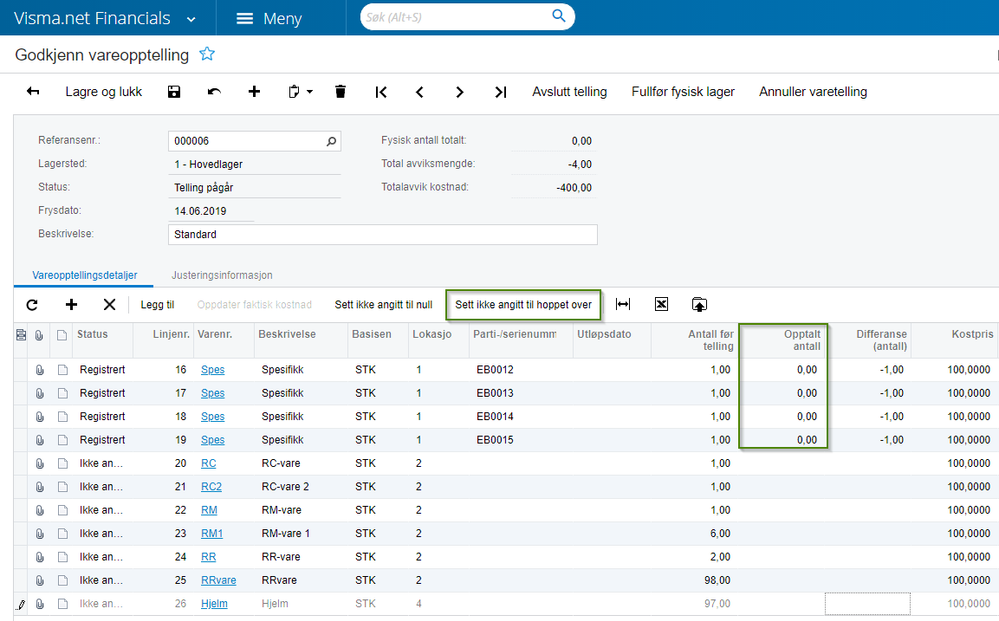This screenshot has height=621, width=999.
Task: Click Sett ikke angitt til hoppet over
Action: (x=523, y=305)
